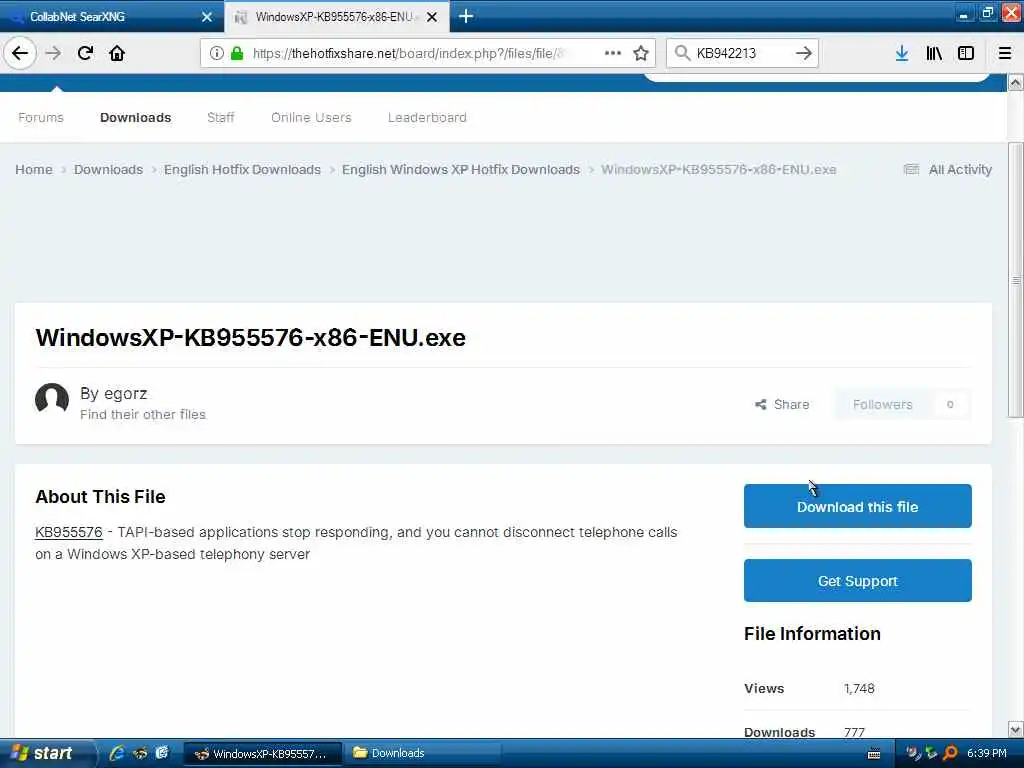Click the Share button

782,404
